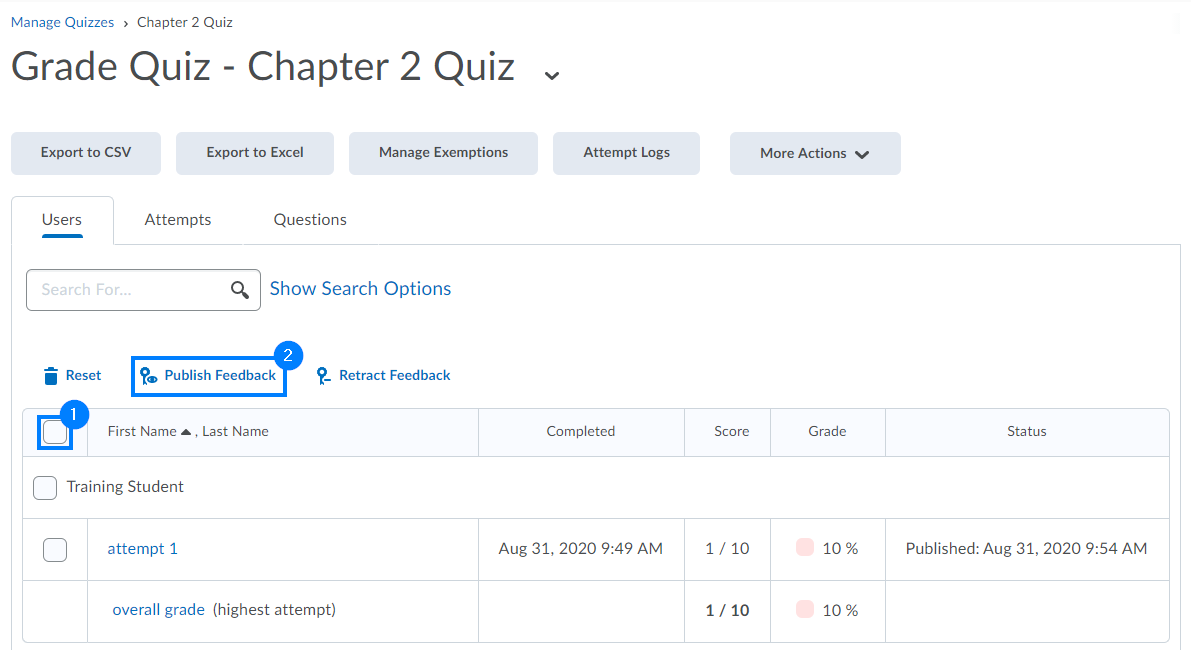Click the pink grade color indicator for attempt 1
The image size is (1191, 650).
point(805,548)
